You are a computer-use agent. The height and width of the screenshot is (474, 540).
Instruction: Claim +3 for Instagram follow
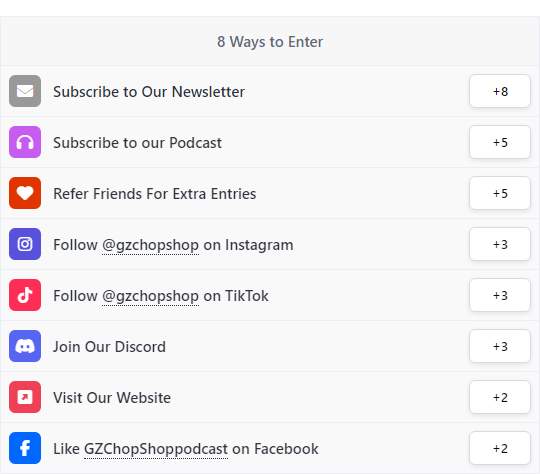pos(500,244)
